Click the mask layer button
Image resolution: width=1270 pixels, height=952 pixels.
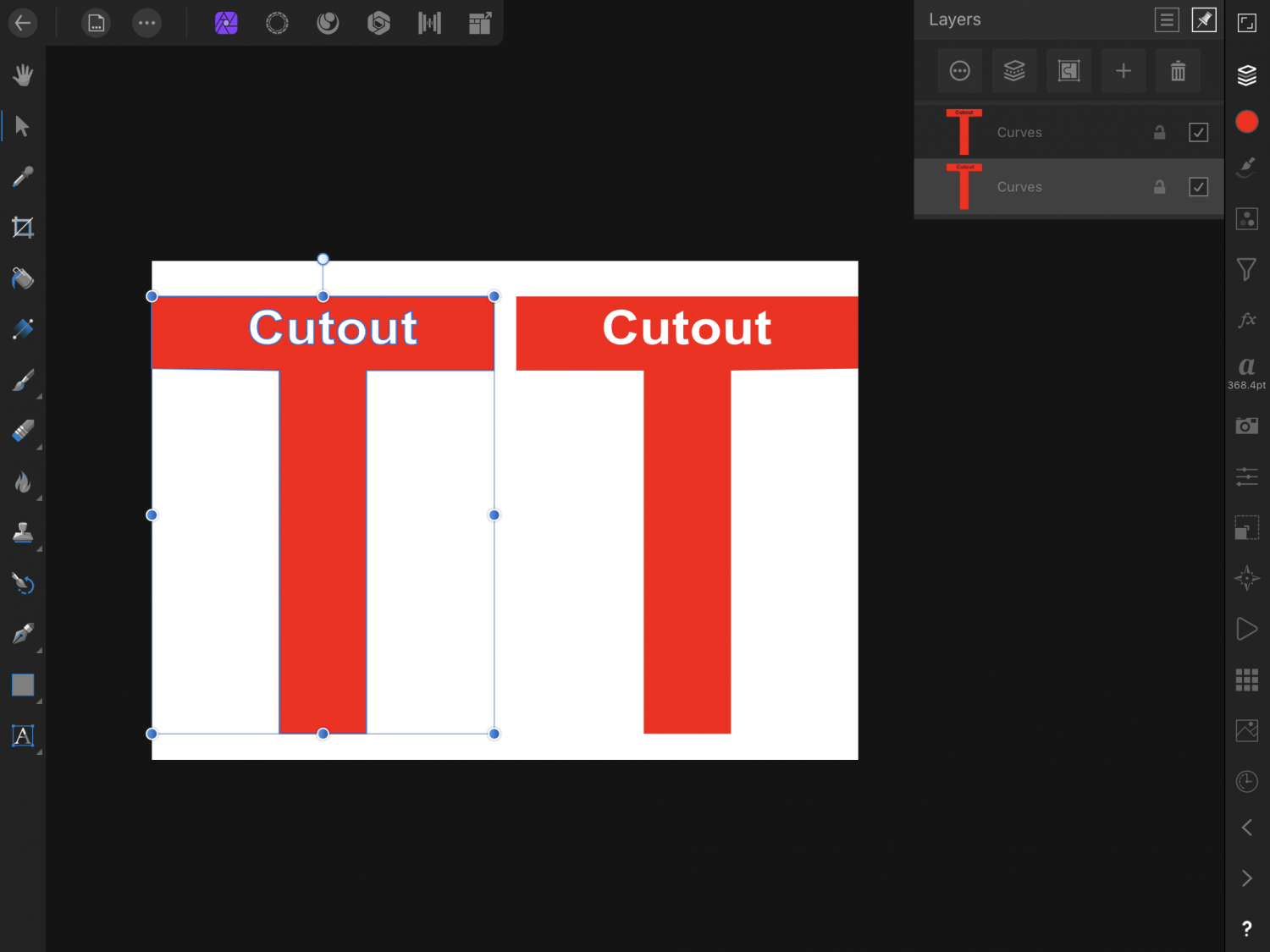click(x=1069, y=71)
